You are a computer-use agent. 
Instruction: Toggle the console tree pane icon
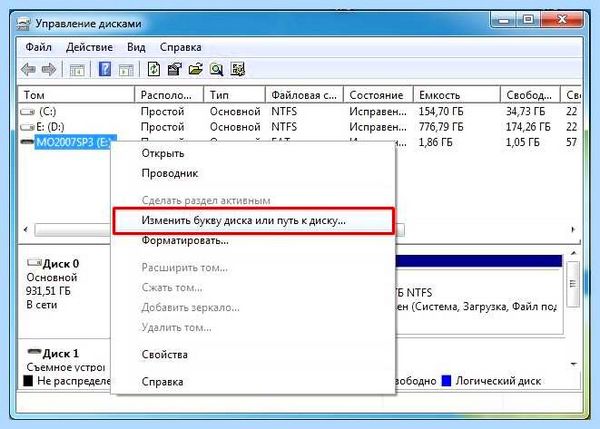(77, 70)
